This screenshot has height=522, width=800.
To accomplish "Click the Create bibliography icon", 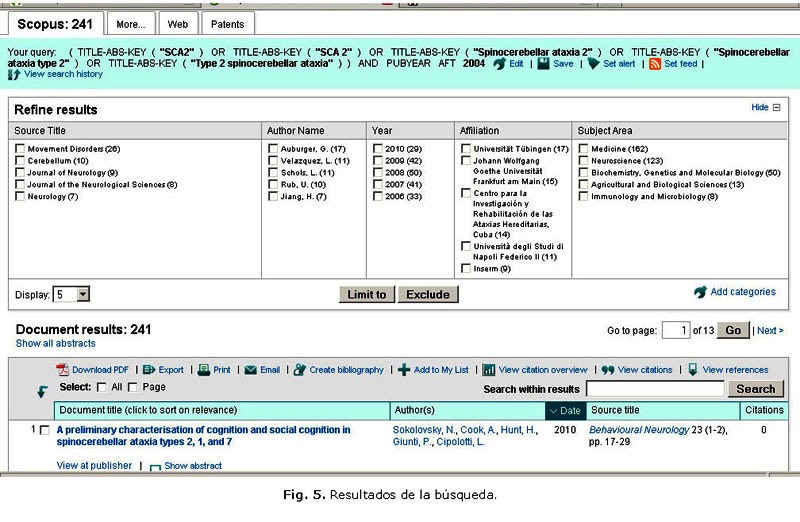I will pyautogui.click(x=300, y=370).
